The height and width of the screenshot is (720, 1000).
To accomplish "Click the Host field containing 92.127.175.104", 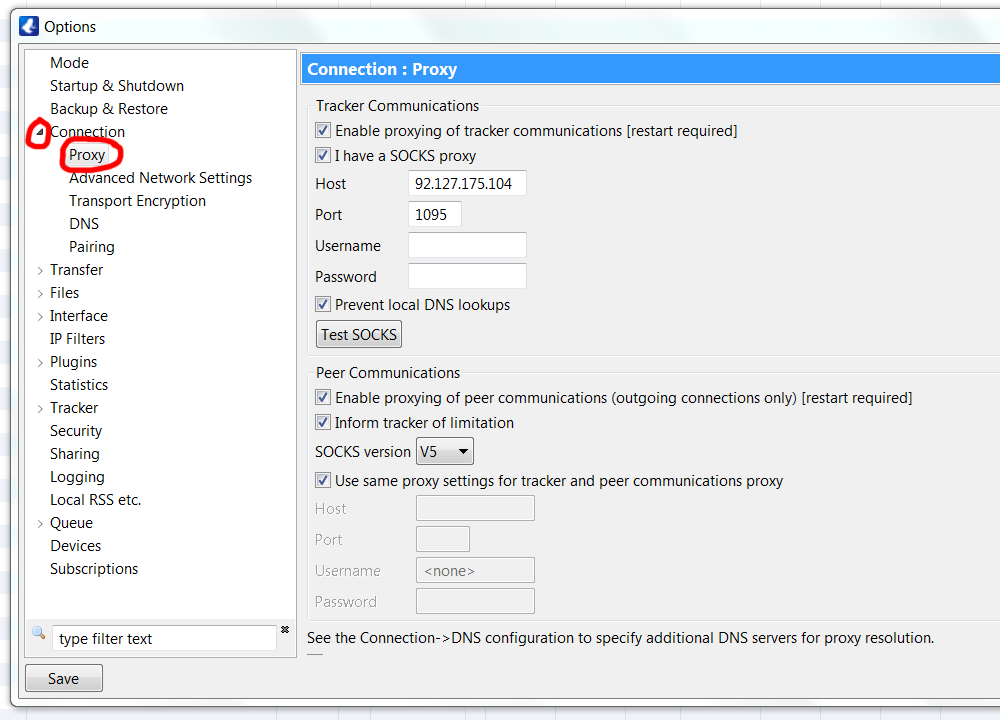I will [x=467, y=184].
